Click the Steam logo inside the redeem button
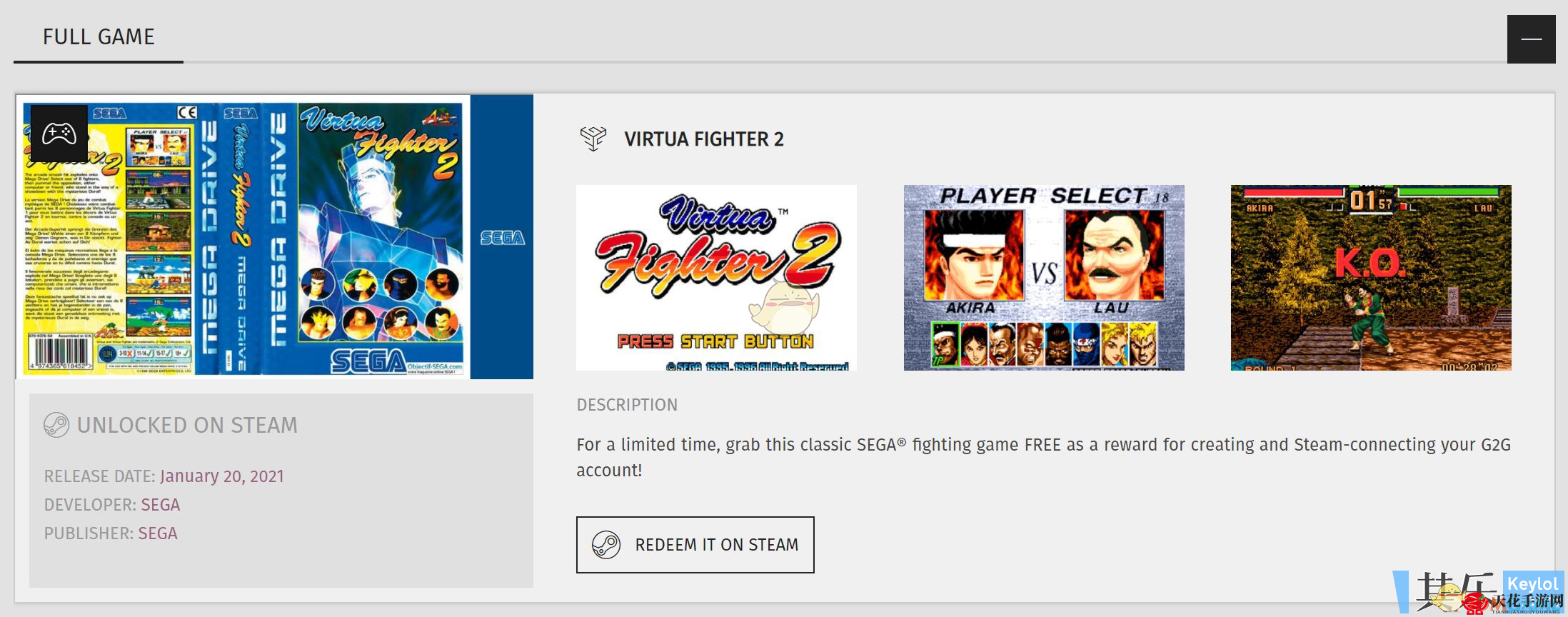1568x617 pixels. click(x=606, y=545)
